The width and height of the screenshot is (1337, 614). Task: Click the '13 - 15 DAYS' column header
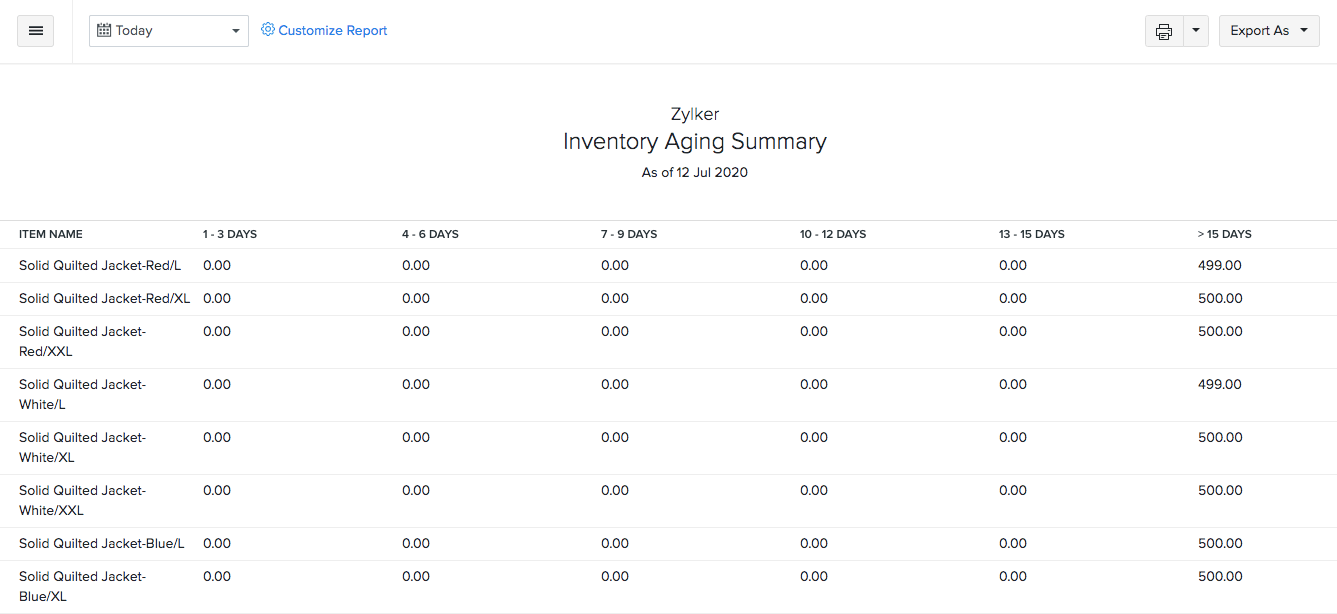click(x=1031, y=234)
